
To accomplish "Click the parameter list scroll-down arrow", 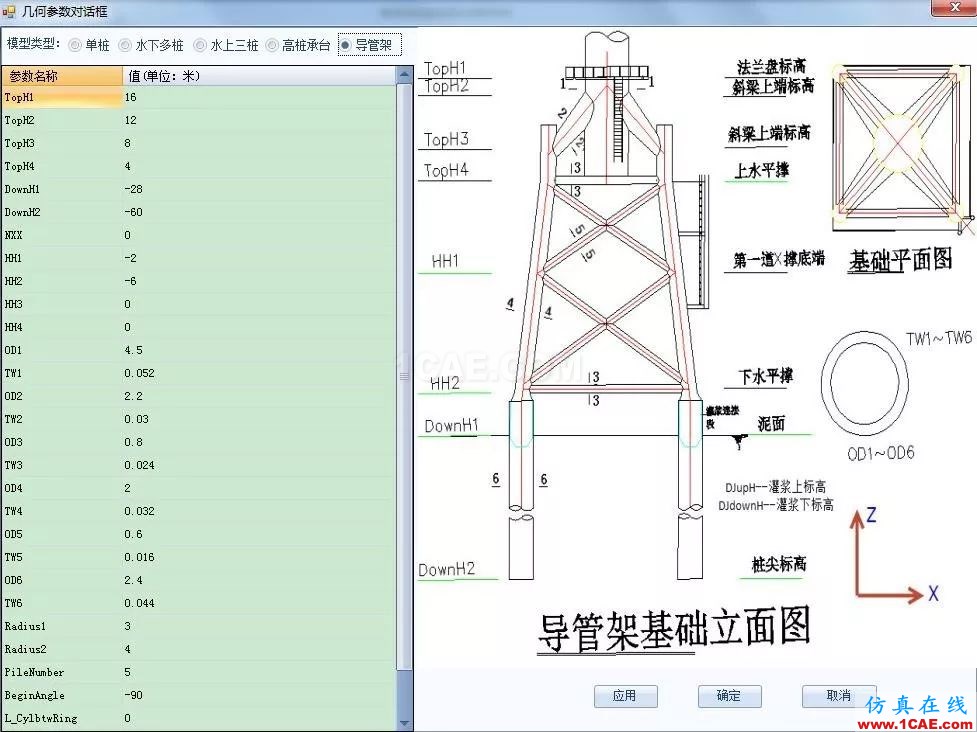I will [x=404, y=723].
